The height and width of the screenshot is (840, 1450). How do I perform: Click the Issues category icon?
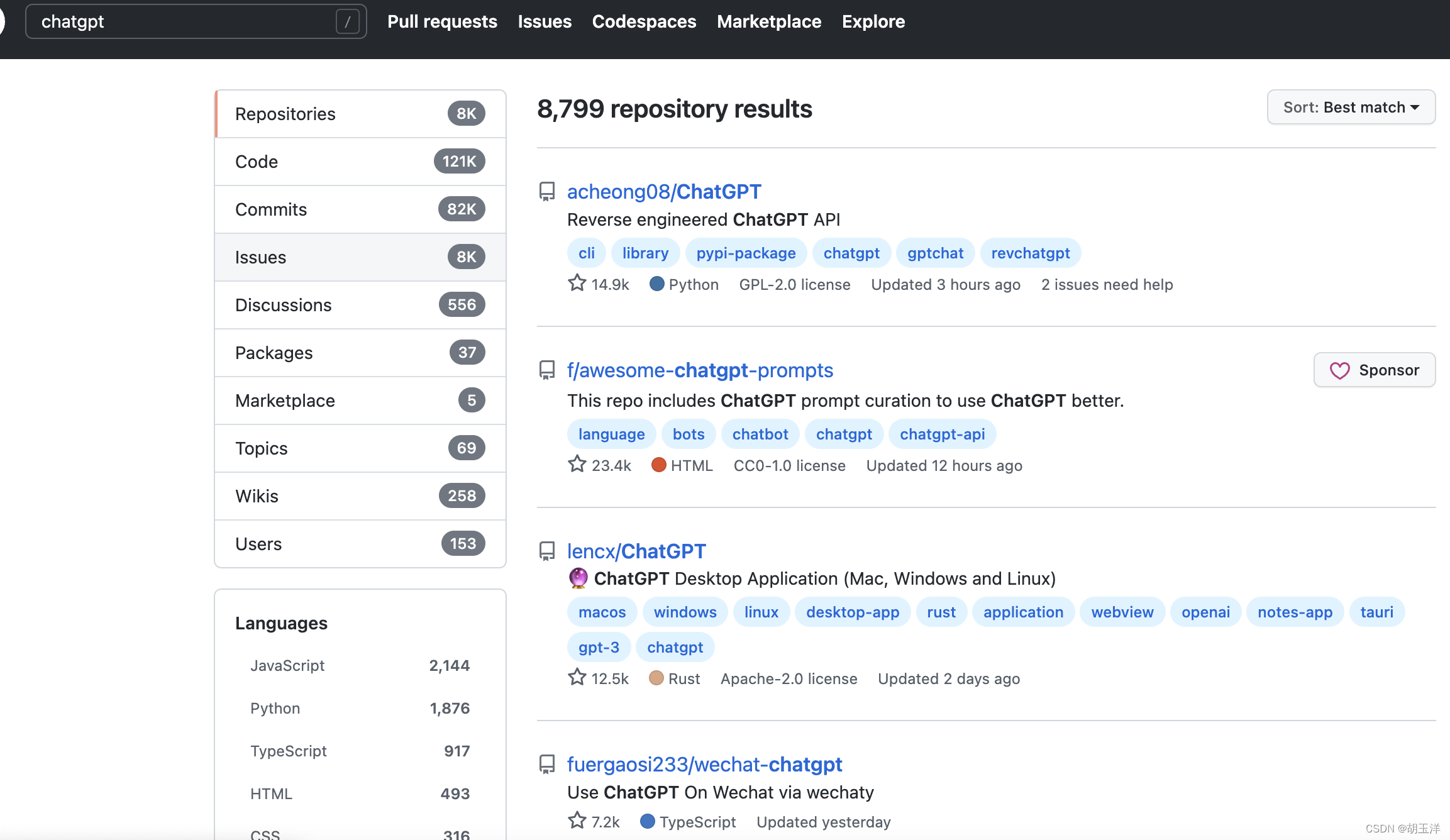260,256
